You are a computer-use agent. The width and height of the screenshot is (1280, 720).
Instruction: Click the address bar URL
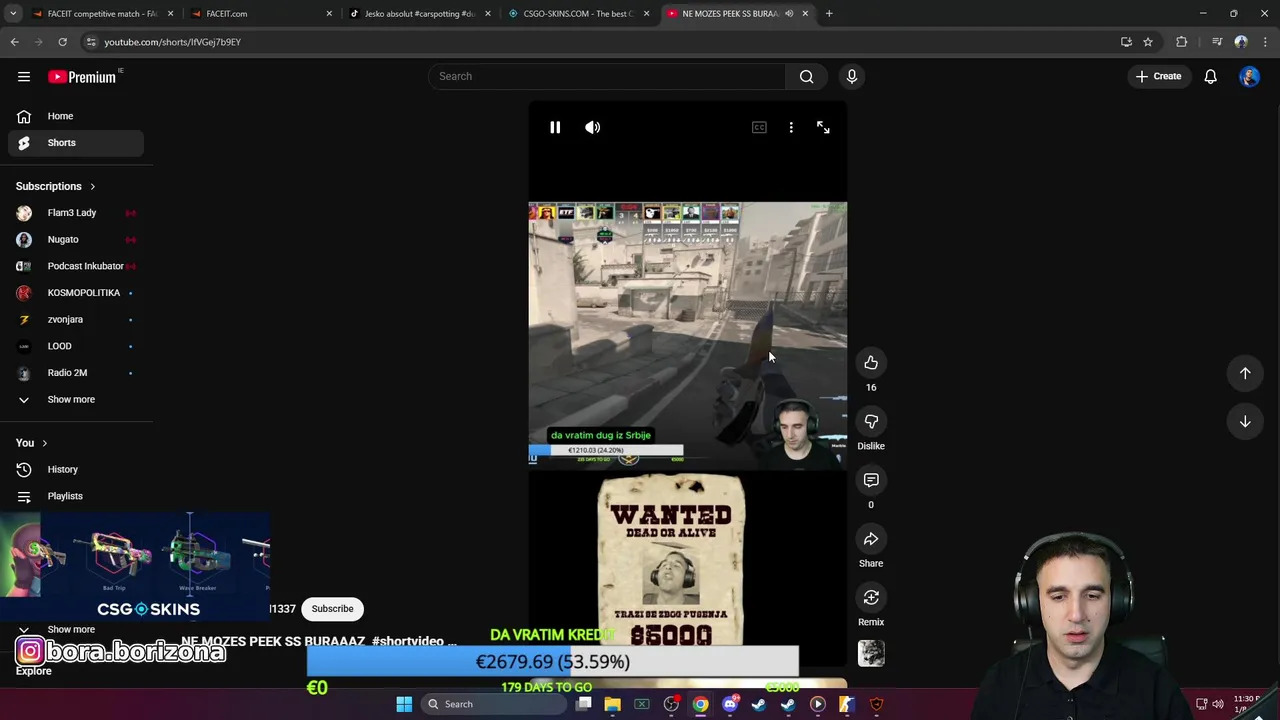[x=172, y=42]
